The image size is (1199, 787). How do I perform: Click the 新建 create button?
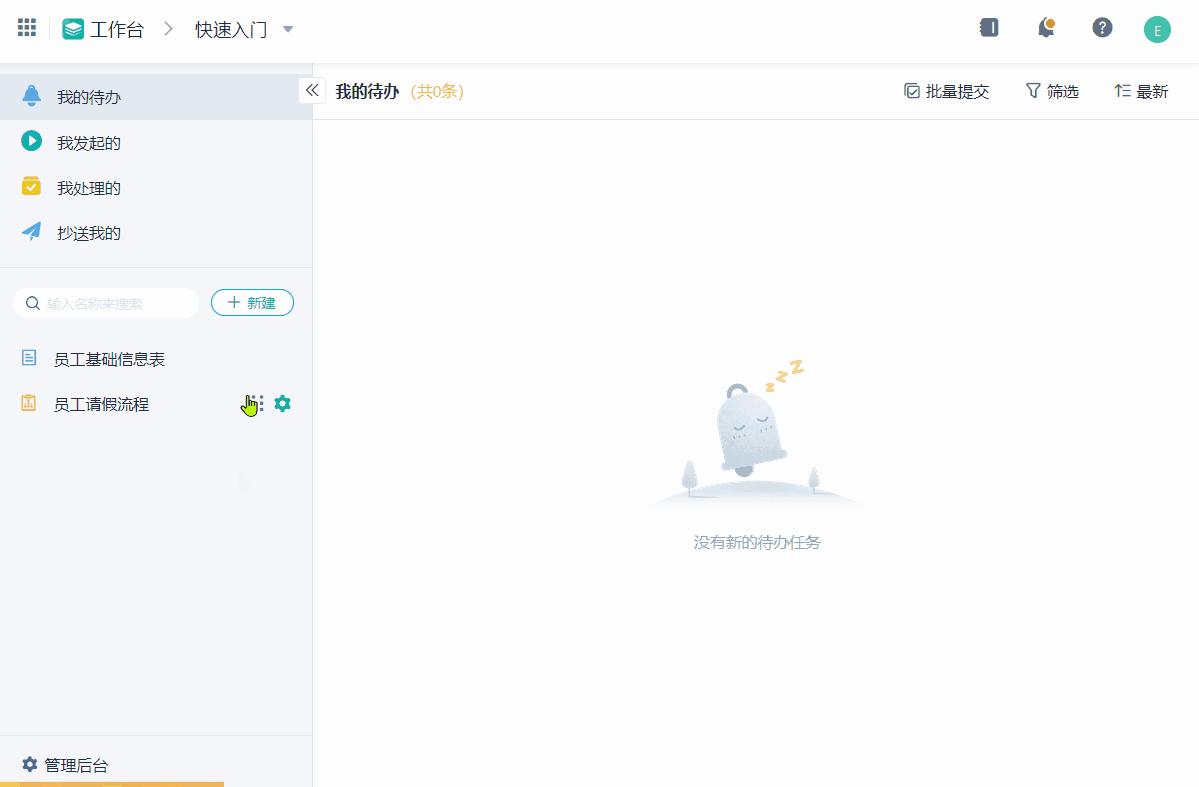point(252,302)
